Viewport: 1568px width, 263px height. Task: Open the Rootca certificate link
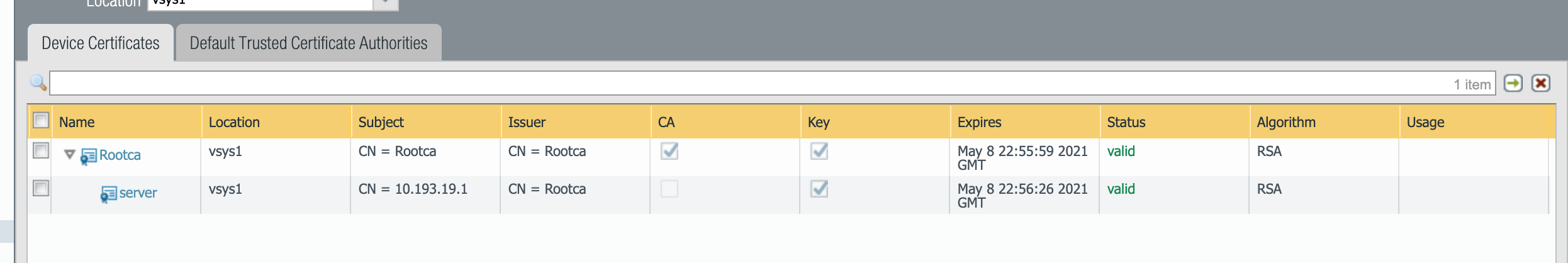[x=120, y=155]
